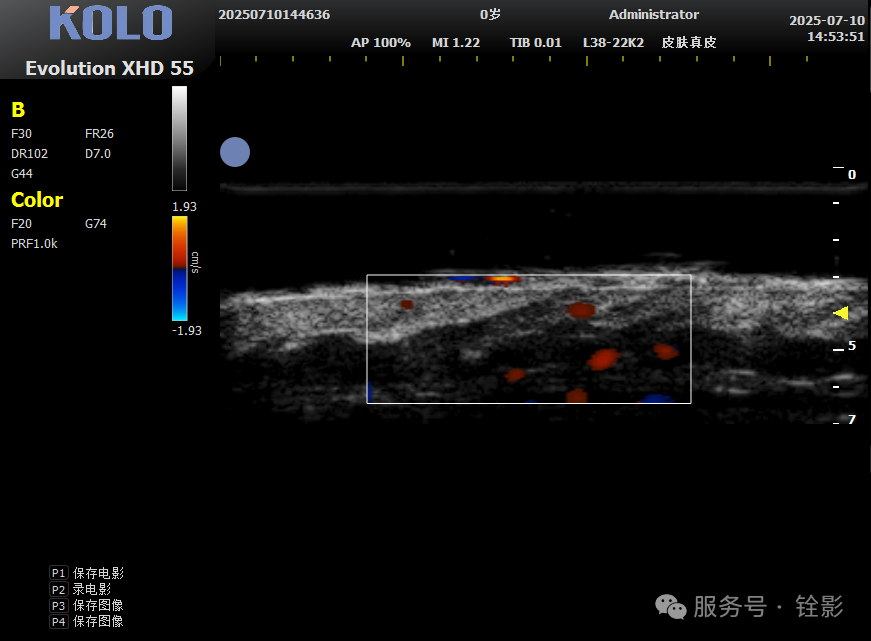Click the B mode label
Screen dimensions: 871x641
18,109
